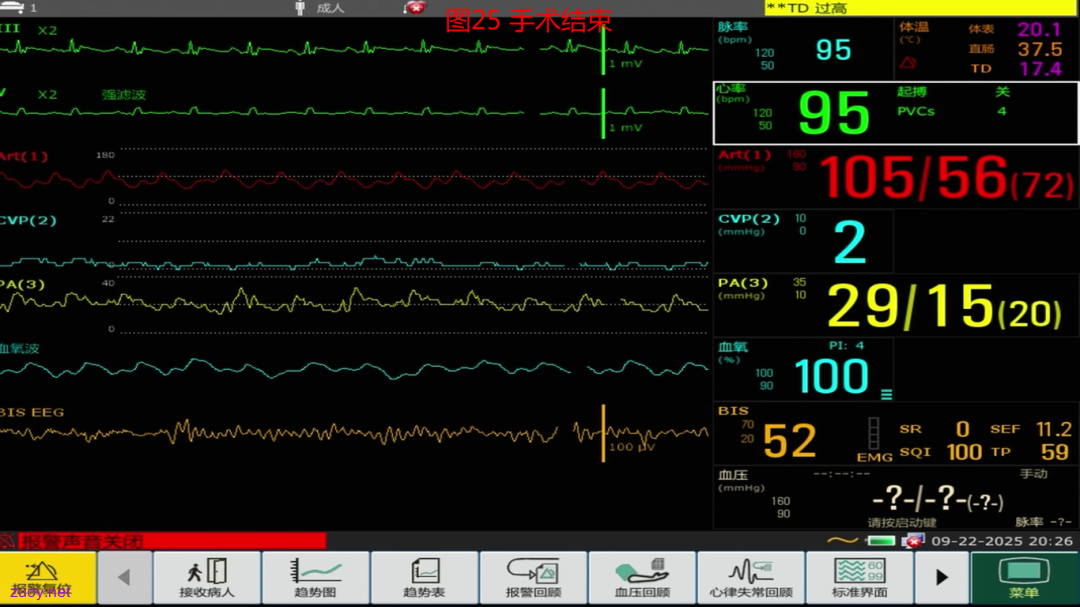Open the Art(1) pressure 105/56 numeric panel

click(896, 177)
